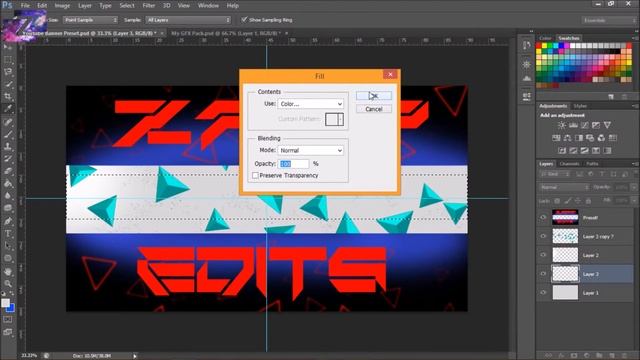
Task: Switch to My GFX Pack document tab
Action: (x=226, y=33)
